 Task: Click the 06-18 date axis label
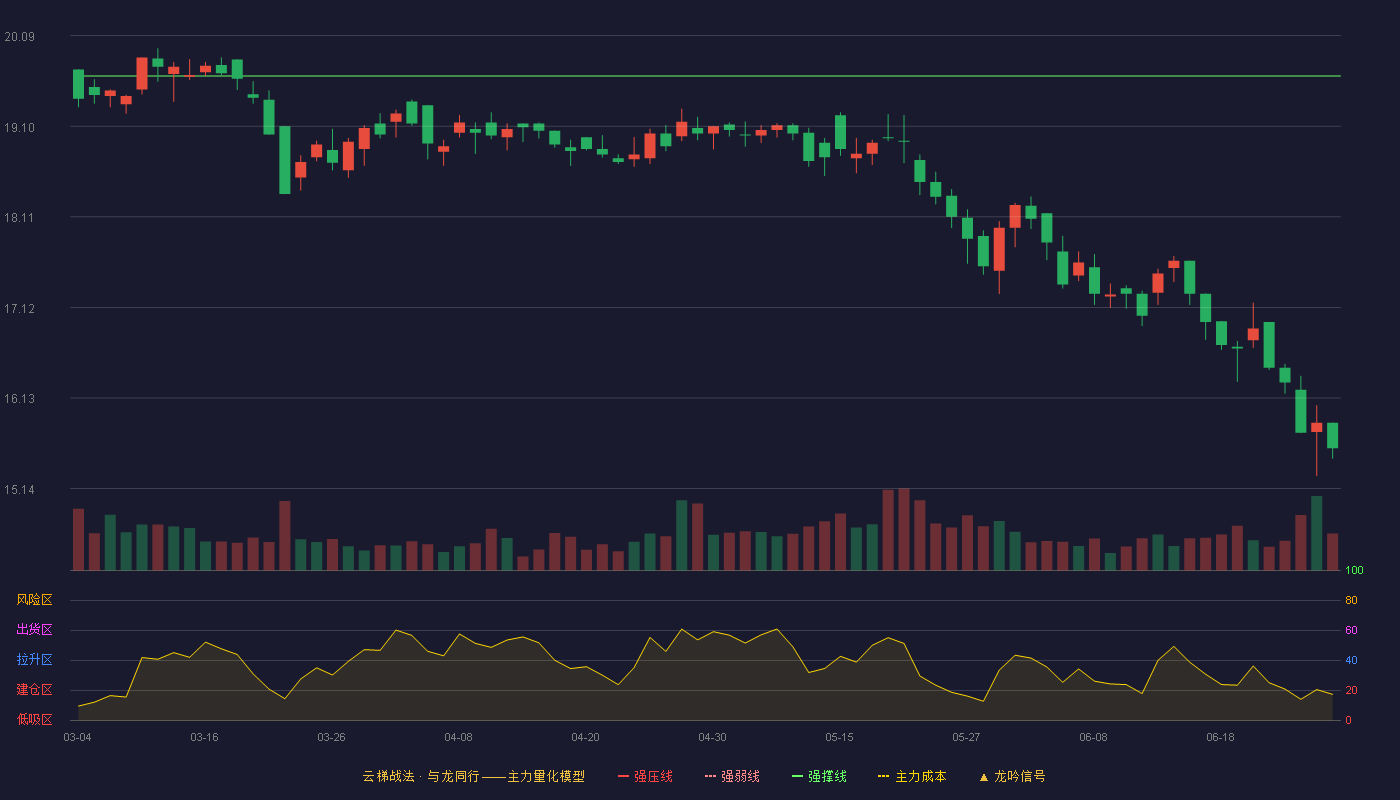point(1220,737)
